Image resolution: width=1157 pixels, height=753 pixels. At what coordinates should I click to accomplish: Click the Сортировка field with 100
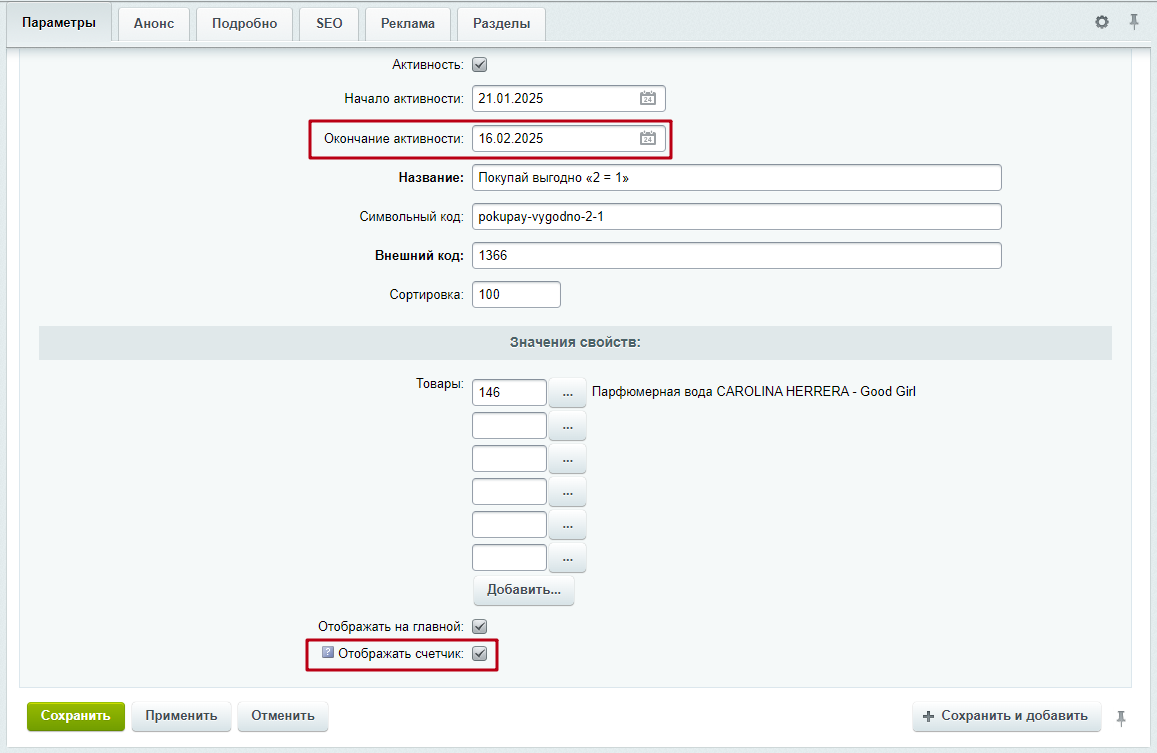click(x=516, y=295)
